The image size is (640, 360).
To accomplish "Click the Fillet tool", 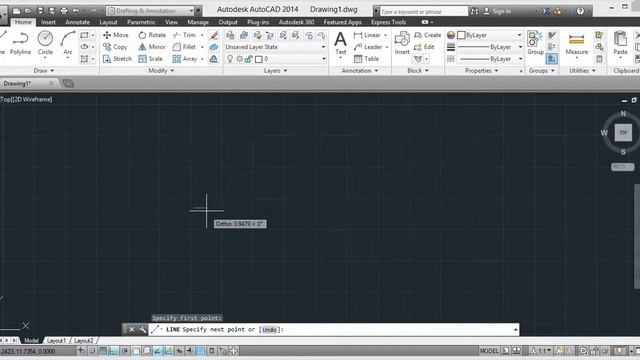I will click(184, 47).
